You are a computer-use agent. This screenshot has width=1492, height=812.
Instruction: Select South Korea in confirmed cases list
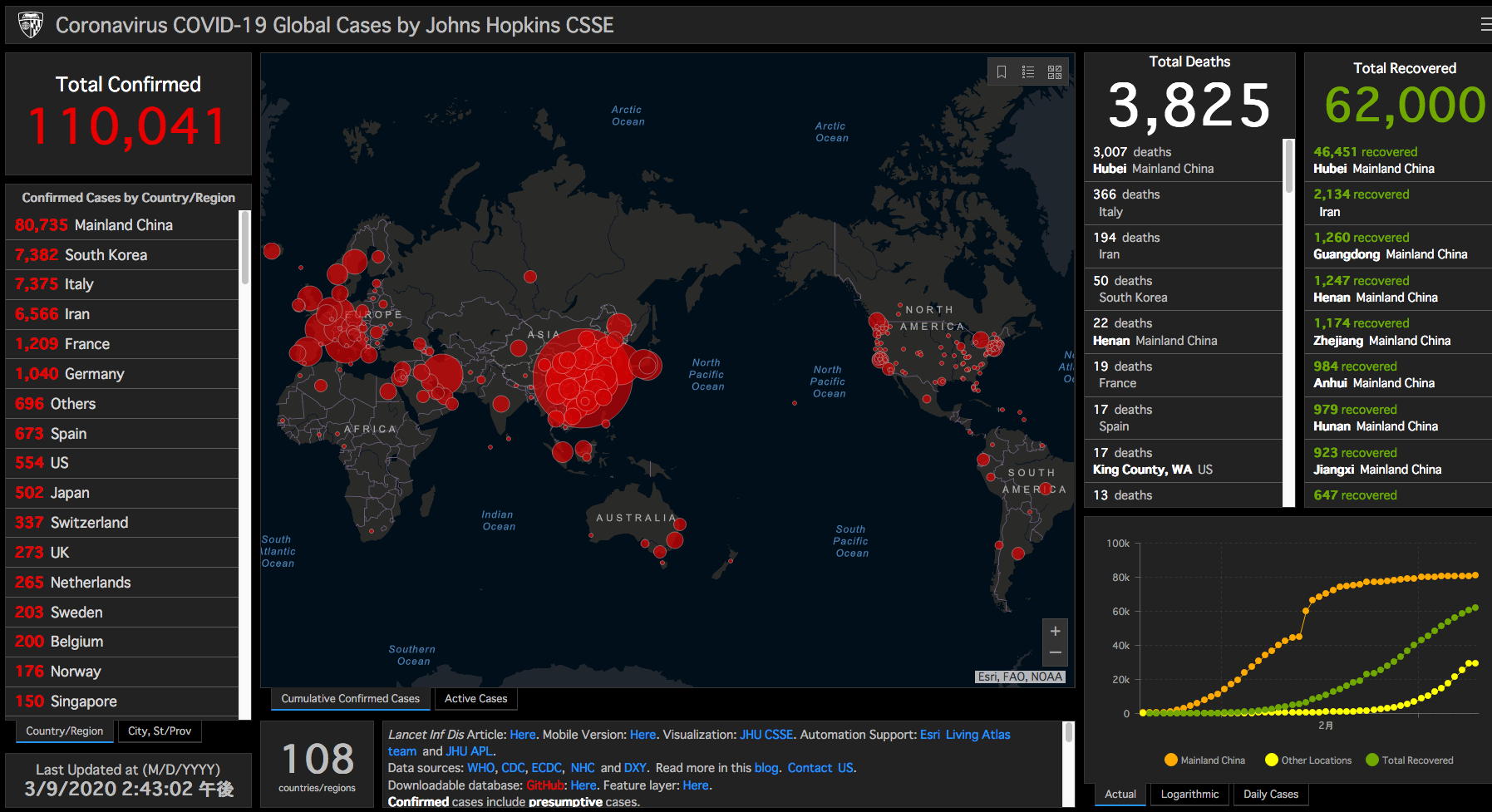pos(122,255)
